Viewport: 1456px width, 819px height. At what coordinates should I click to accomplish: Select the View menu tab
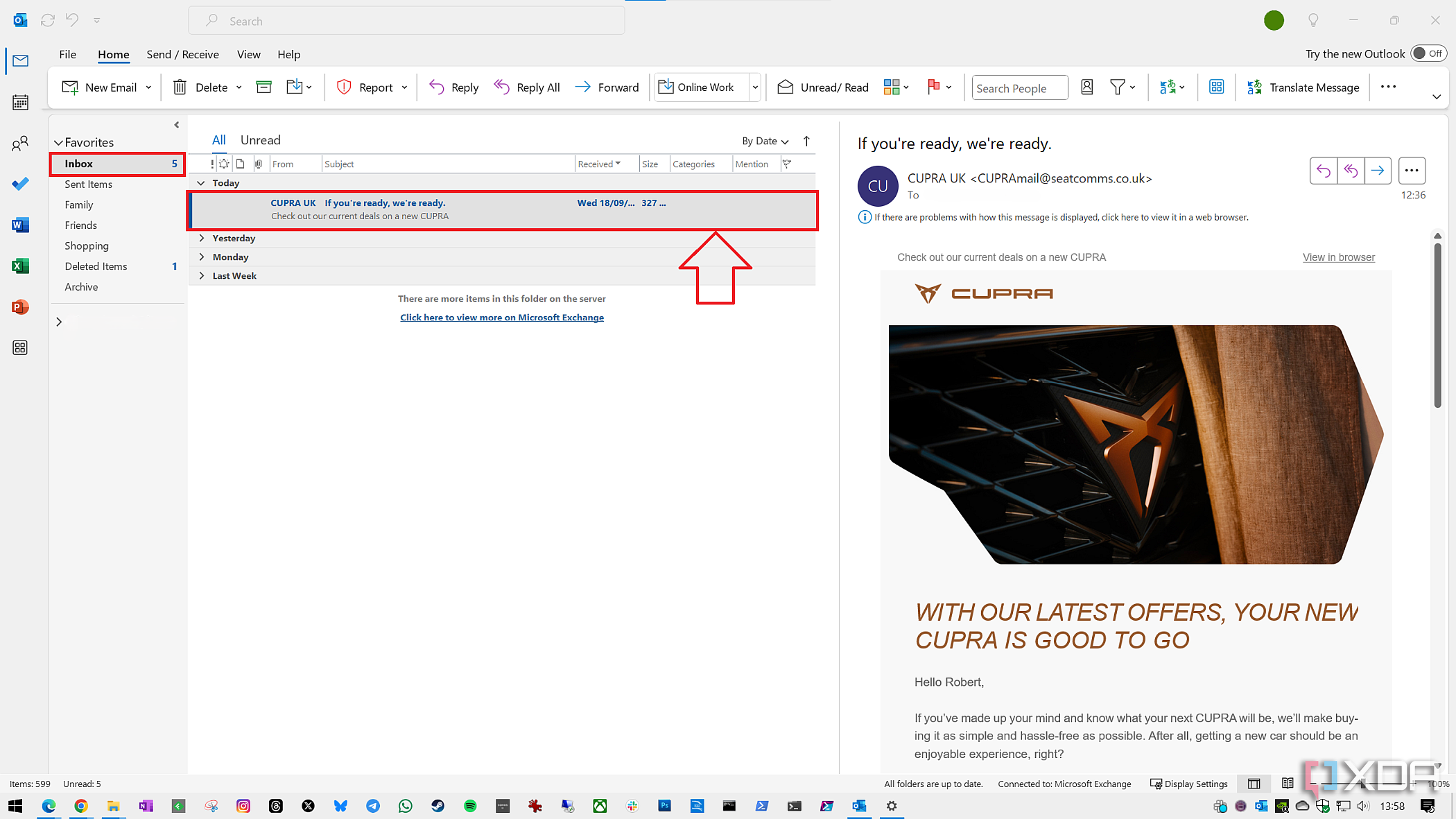click(249, 54)
